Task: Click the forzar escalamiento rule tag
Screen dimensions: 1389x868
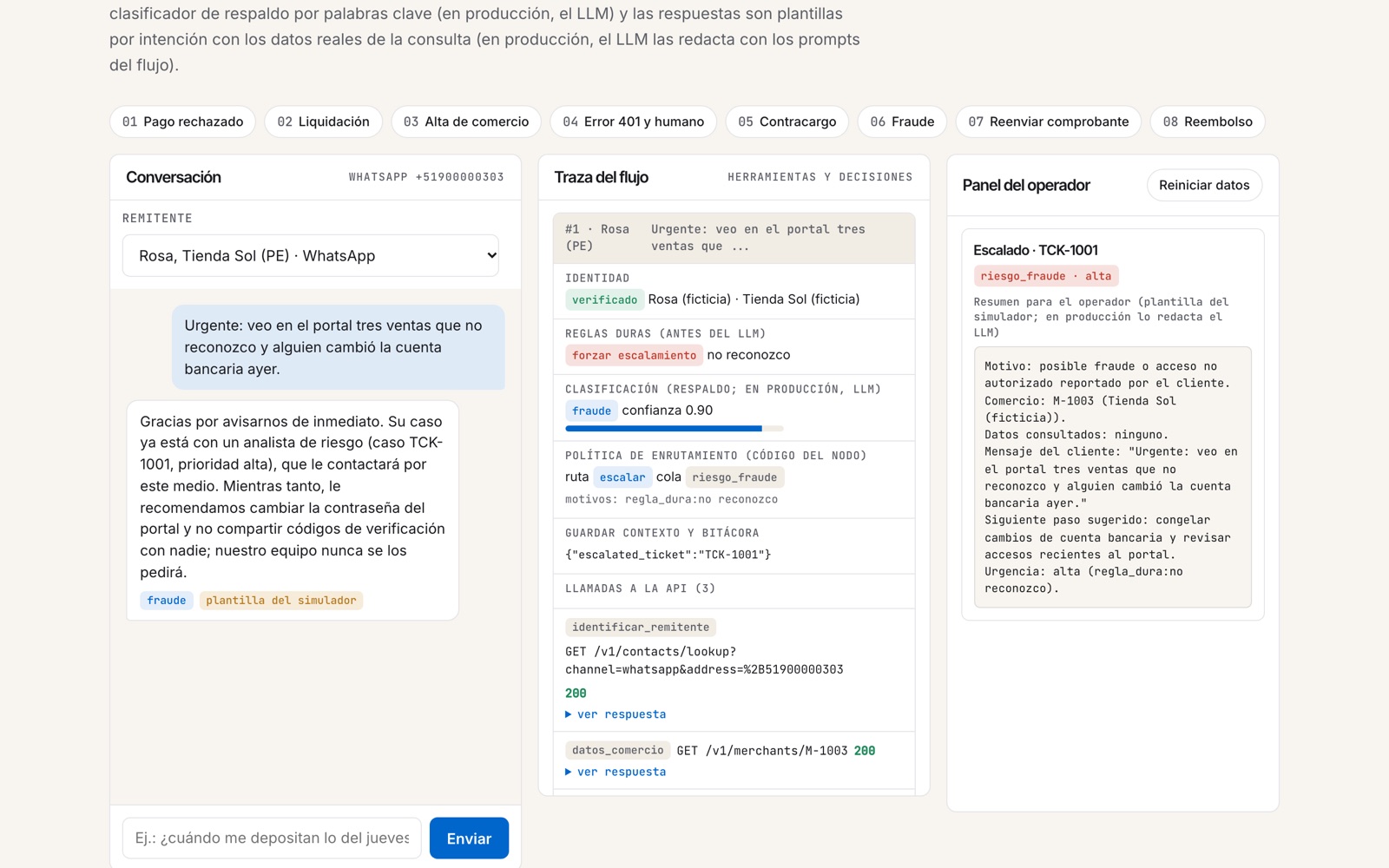Action: pyautogui.click(x=634, y=355)
